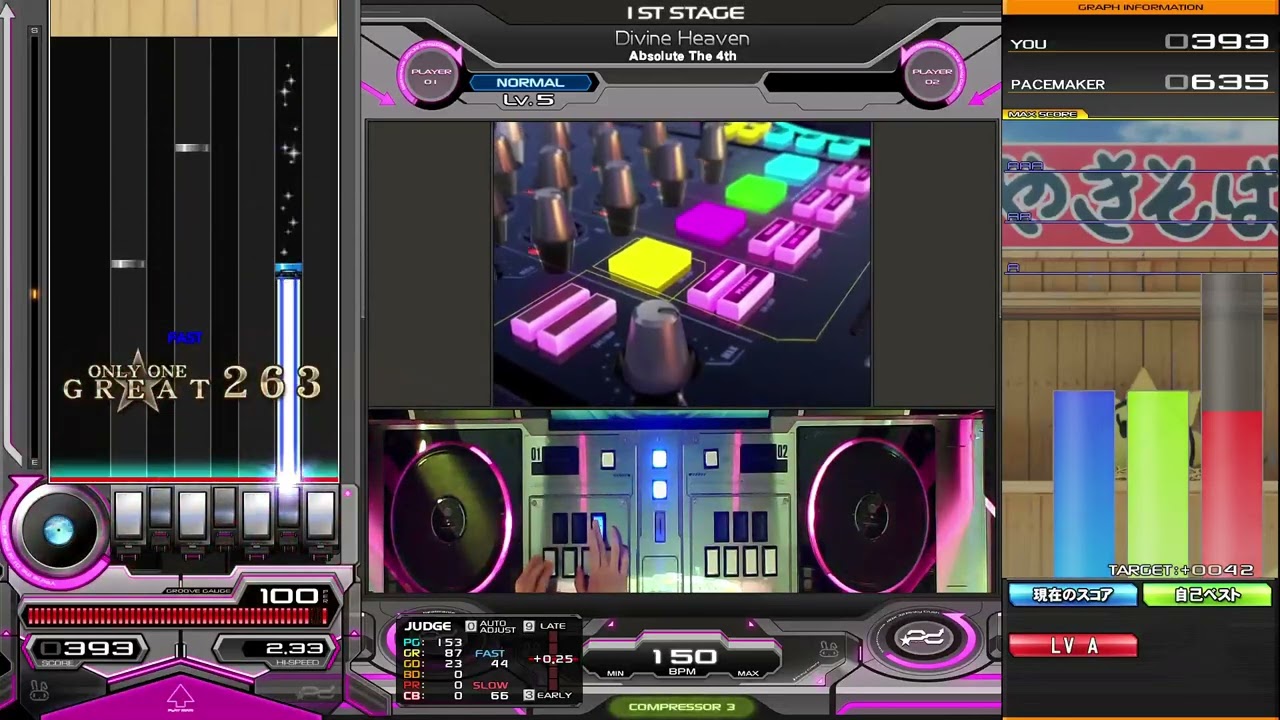
Task: Click the MIN label beside BPM
Action: click(x=615, y=673)
